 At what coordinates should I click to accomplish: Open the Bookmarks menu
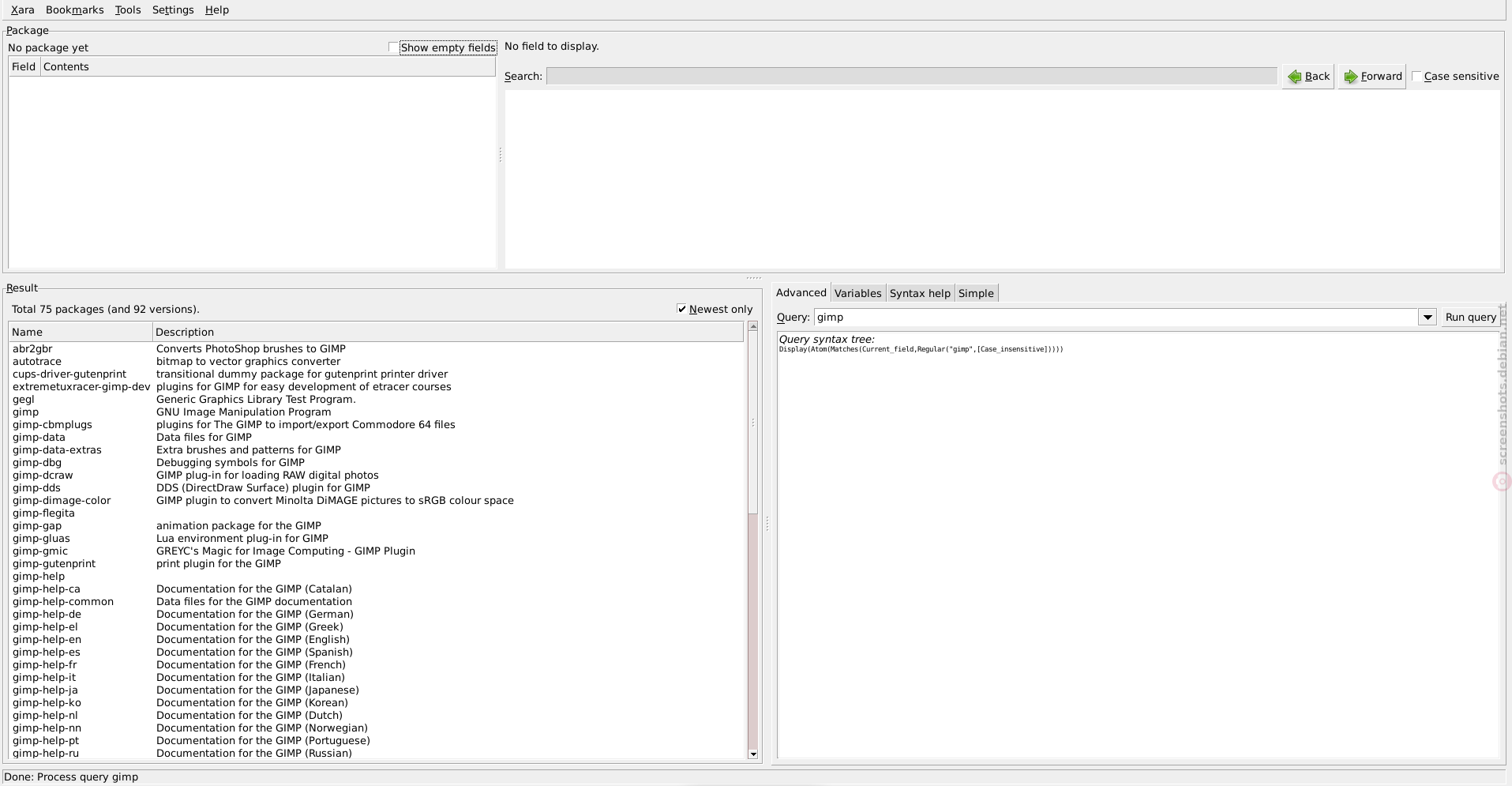(x=74, y=9)
